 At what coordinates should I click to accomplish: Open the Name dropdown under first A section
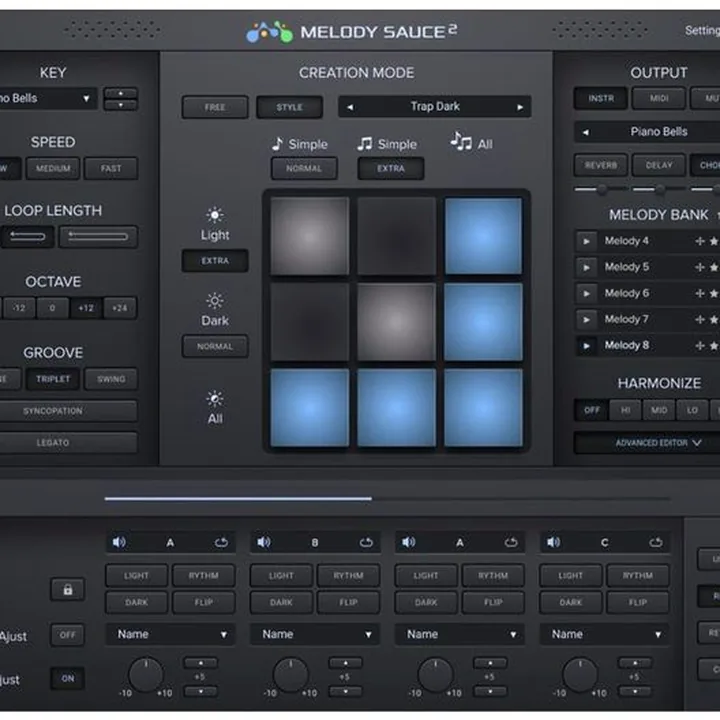[170, 635]
